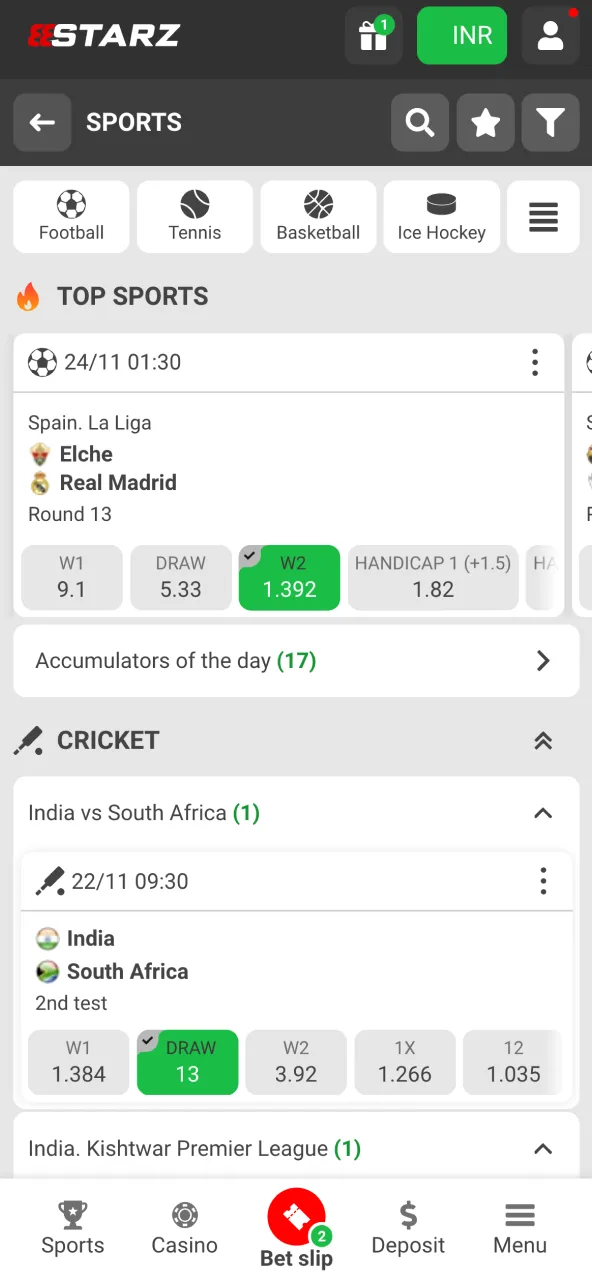The image size is (592, 1280).
Task: Collapse the India vs South Africa match group
Action: click(543, 813)
